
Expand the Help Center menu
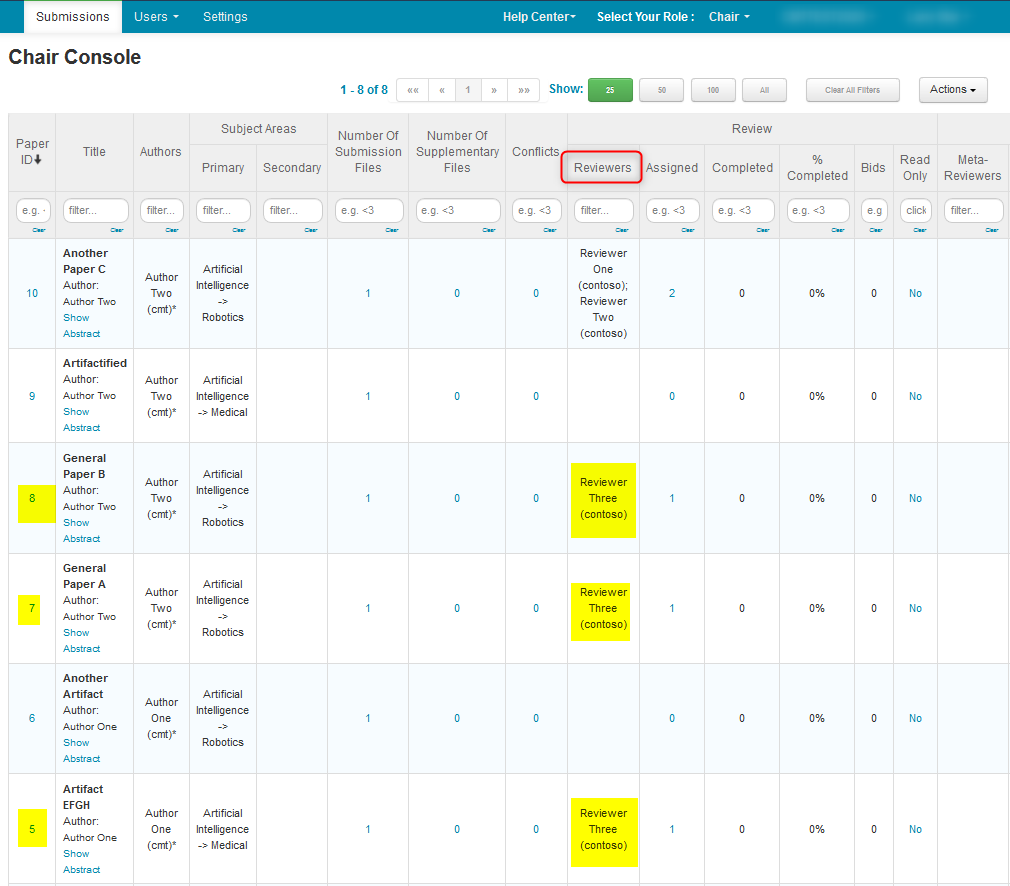point(539,17)
